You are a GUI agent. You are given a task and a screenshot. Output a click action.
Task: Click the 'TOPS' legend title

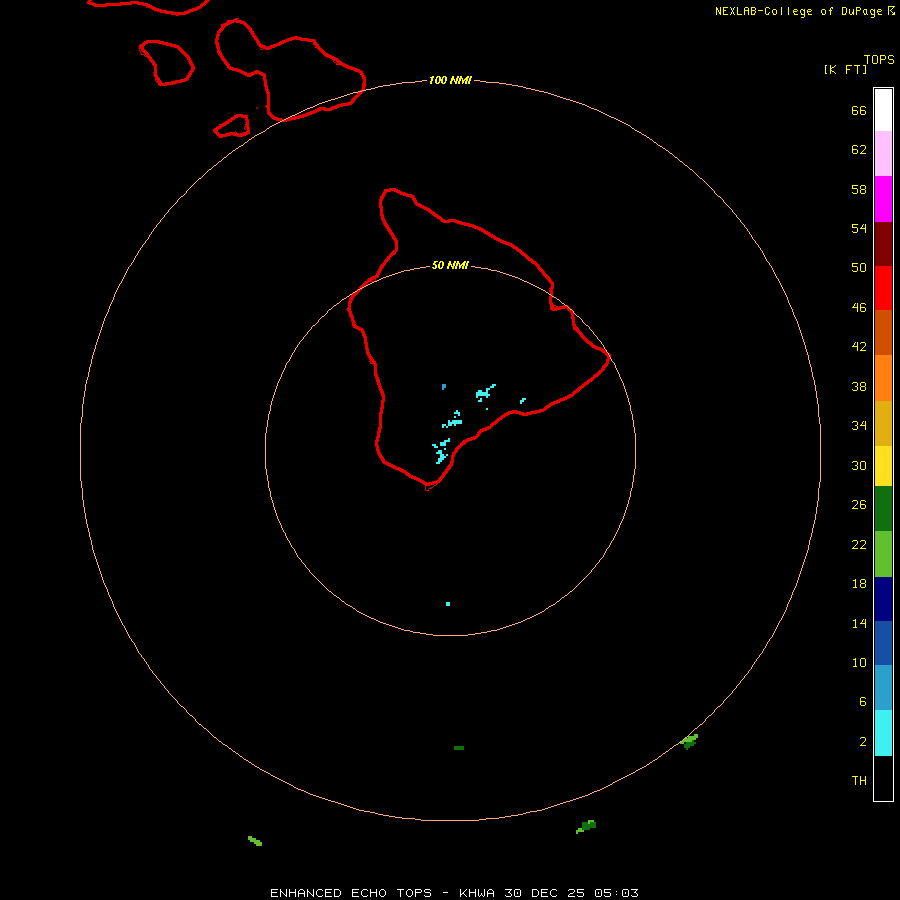(879, 60)
